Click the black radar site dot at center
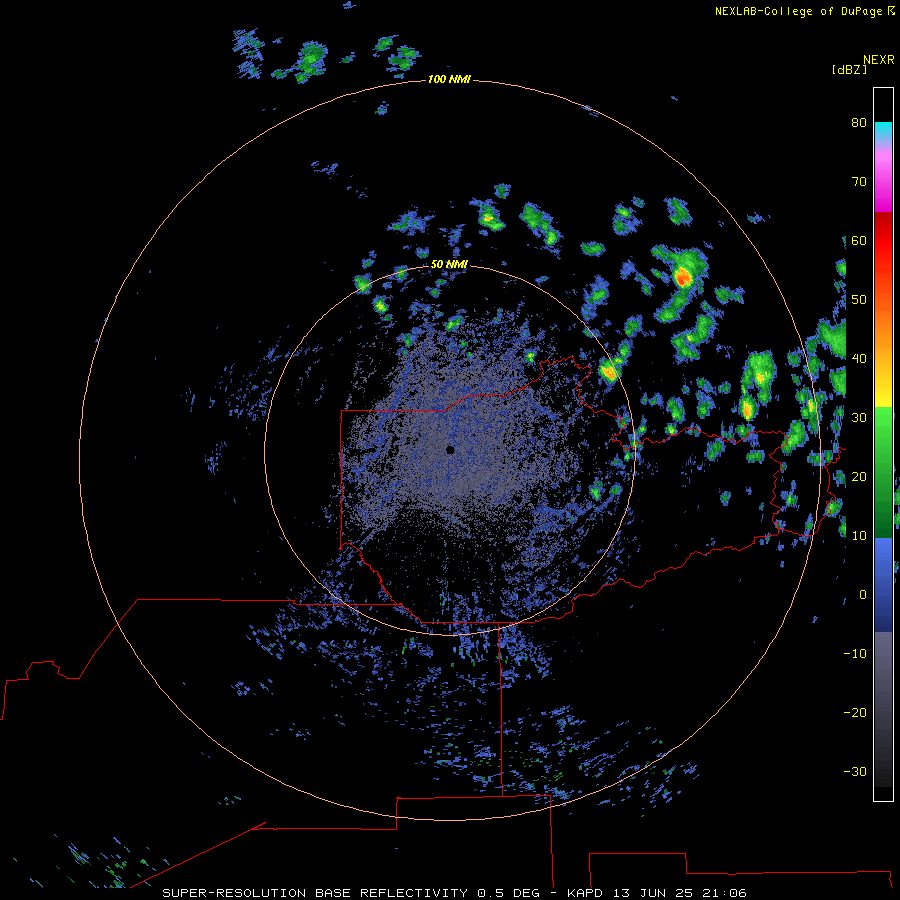The height and width of the screenshot is (900, 900). pos(450,450)
